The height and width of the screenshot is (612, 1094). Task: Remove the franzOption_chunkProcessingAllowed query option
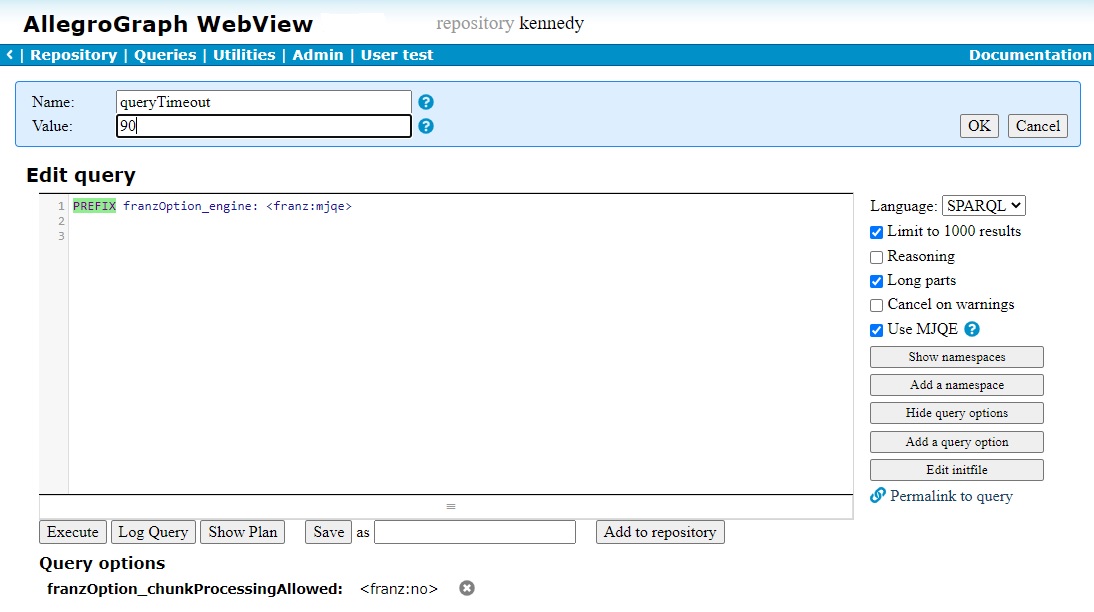(x=466, y=589)
